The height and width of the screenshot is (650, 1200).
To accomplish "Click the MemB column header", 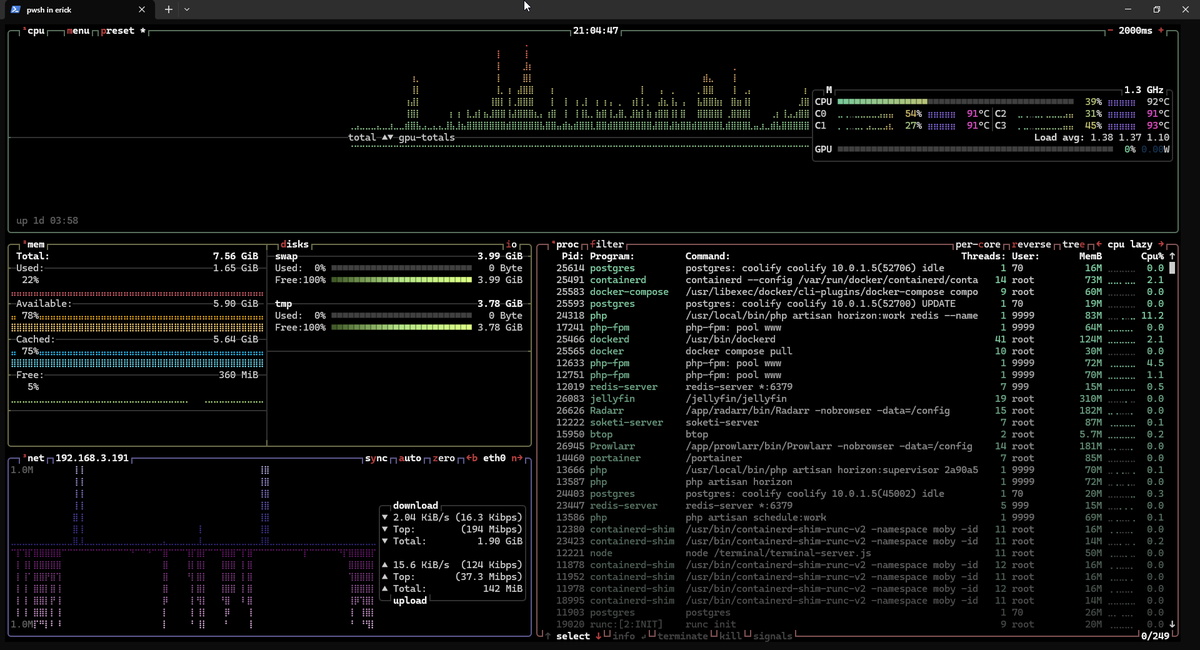I will pyautogui.click(x=1090, y=256).
